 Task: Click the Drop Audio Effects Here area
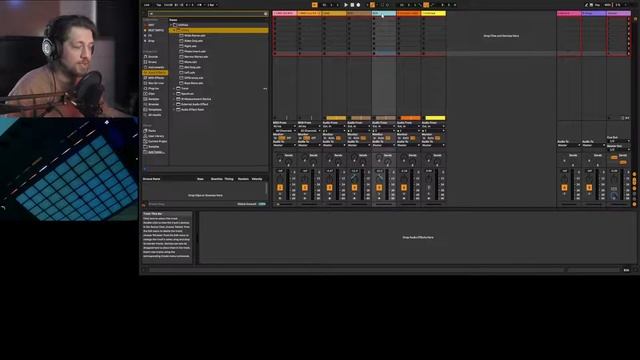click(x=418, y=237)
